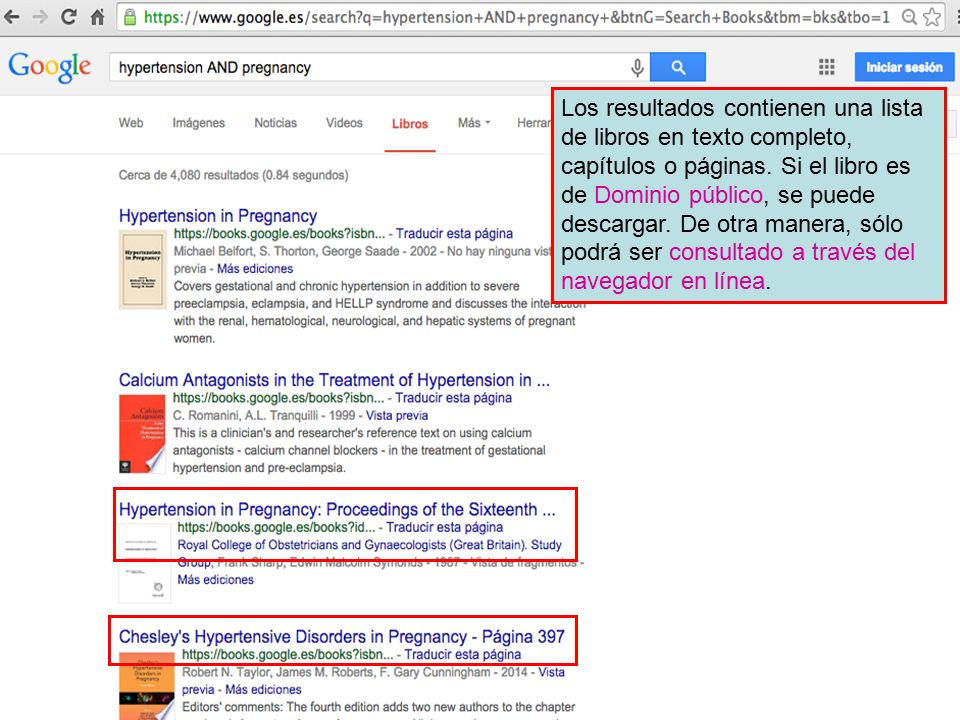This screenshot has width=960, height=720.
Task: Click Traducir esta página for first result
Action: coord(454,233)
